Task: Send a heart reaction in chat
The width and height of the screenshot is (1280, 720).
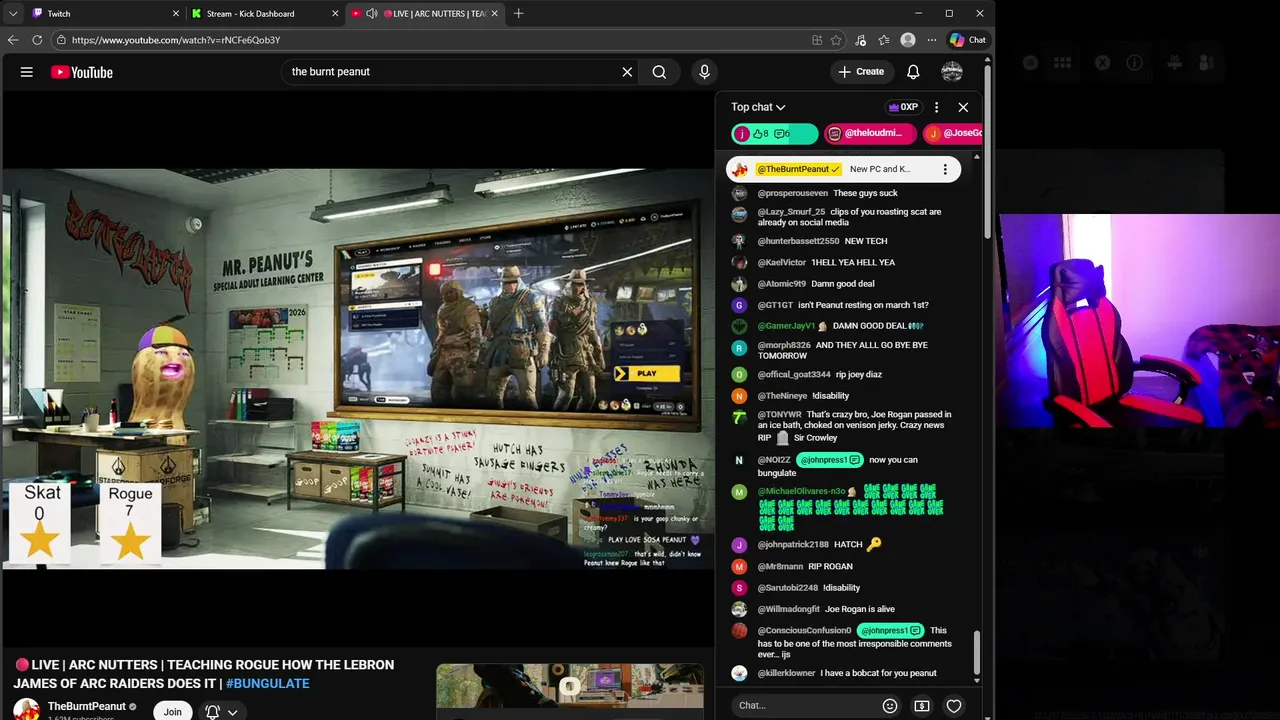Action: tap(954, 706)
